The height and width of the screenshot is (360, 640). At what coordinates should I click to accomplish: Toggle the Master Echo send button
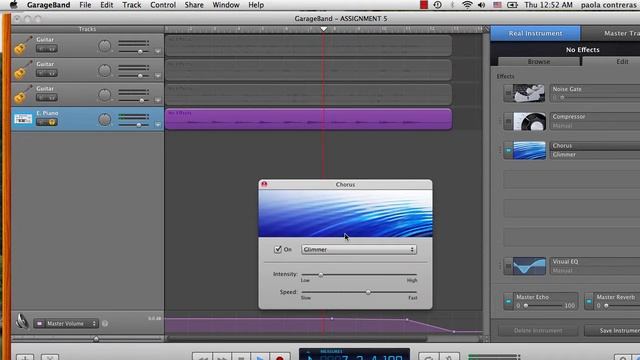508,301
